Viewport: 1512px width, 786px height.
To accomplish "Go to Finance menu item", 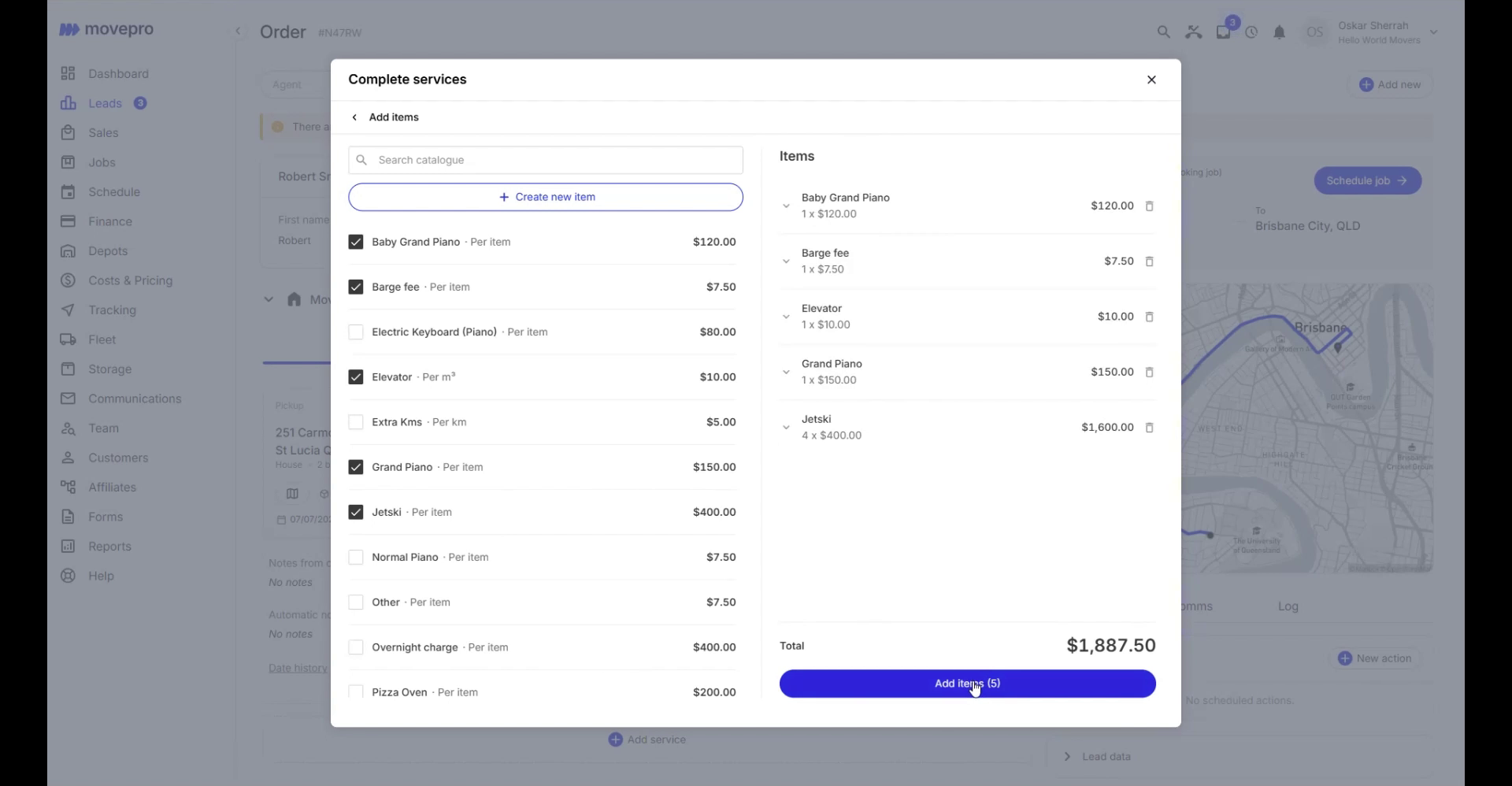I will click(x=110, y=221).
